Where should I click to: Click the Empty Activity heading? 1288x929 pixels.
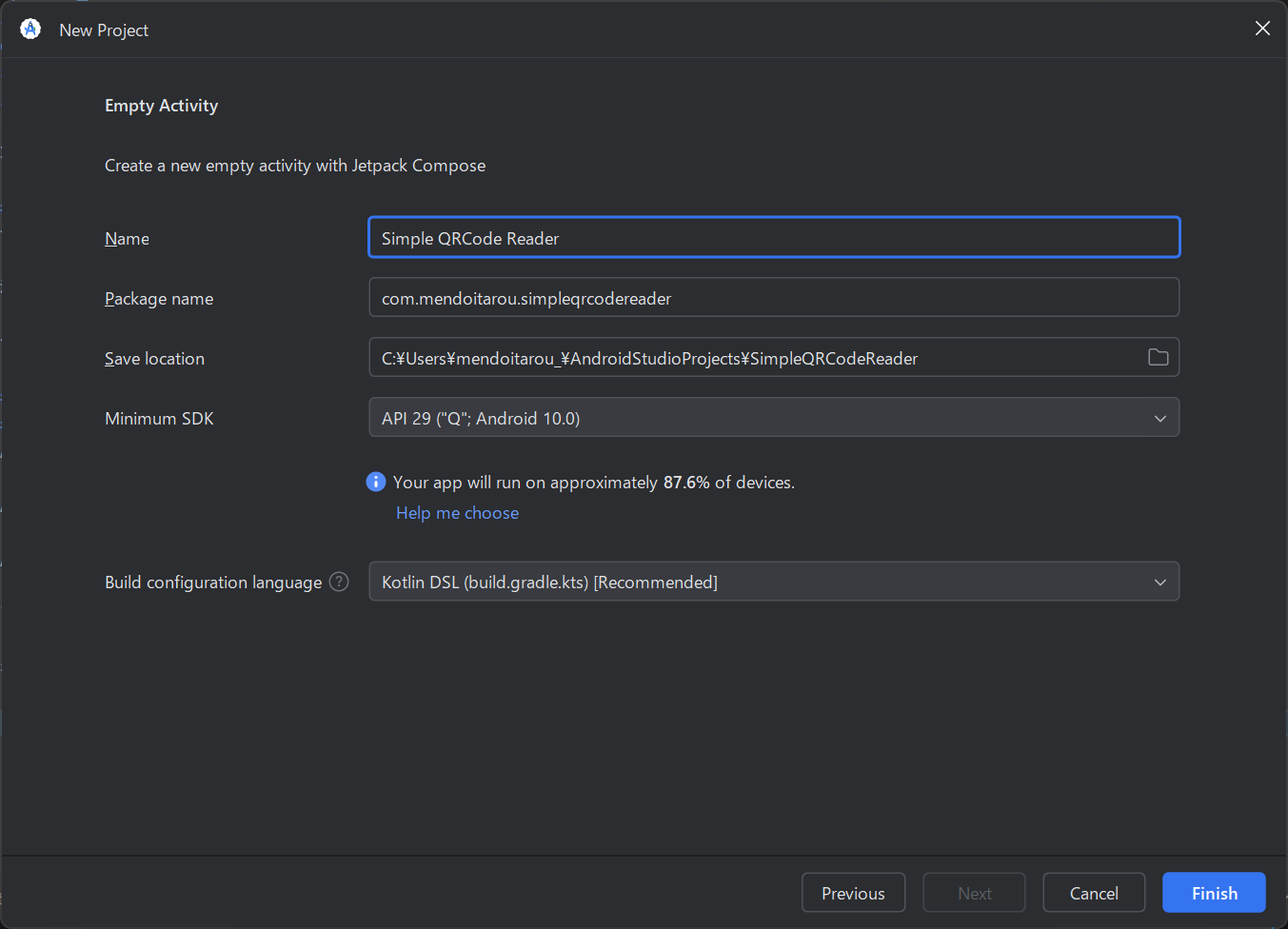tap(161, 106)
